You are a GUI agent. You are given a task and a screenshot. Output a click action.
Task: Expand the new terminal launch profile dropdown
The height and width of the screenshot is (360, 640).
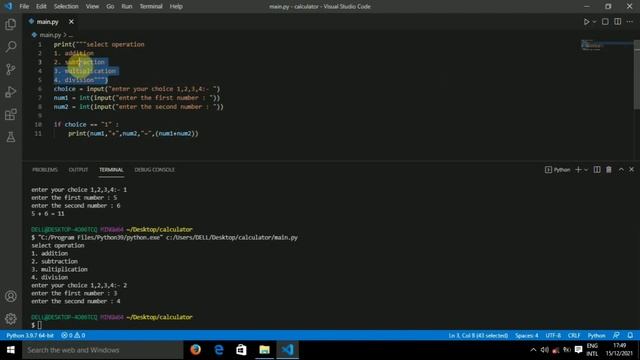click(x=586, y=170)
